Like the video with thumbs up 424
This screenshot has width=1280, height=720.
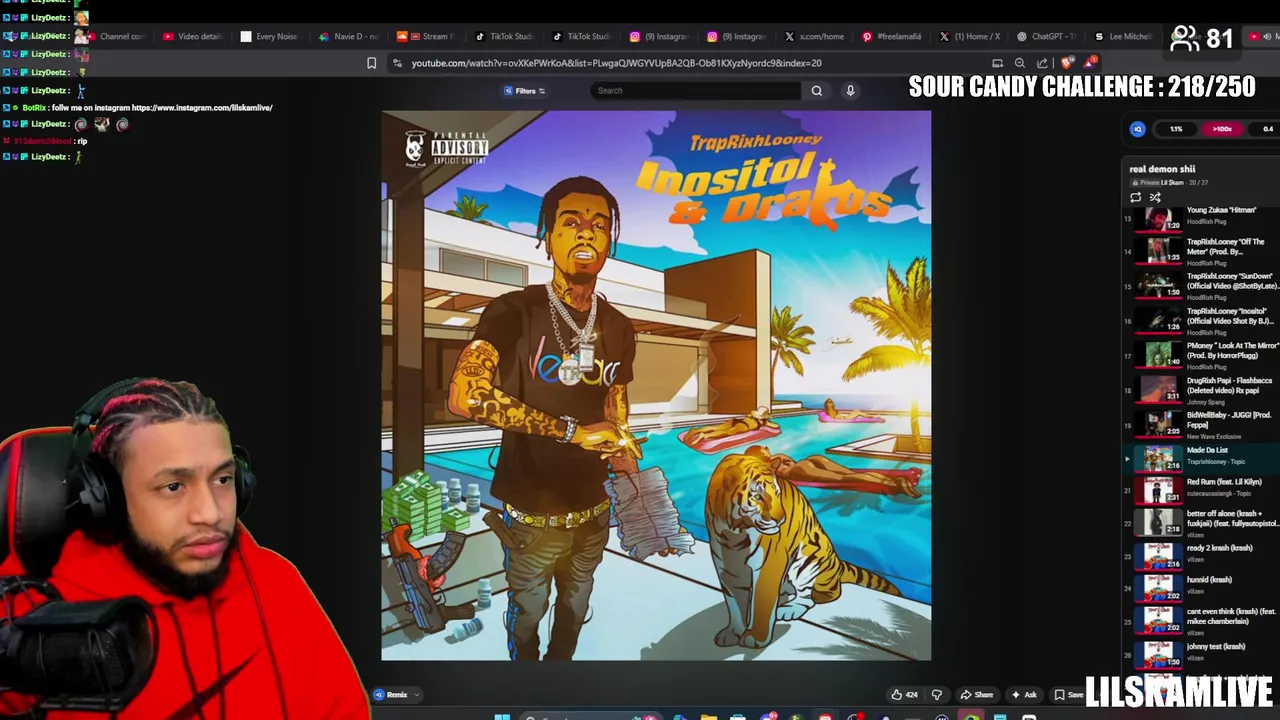(904, 695)
